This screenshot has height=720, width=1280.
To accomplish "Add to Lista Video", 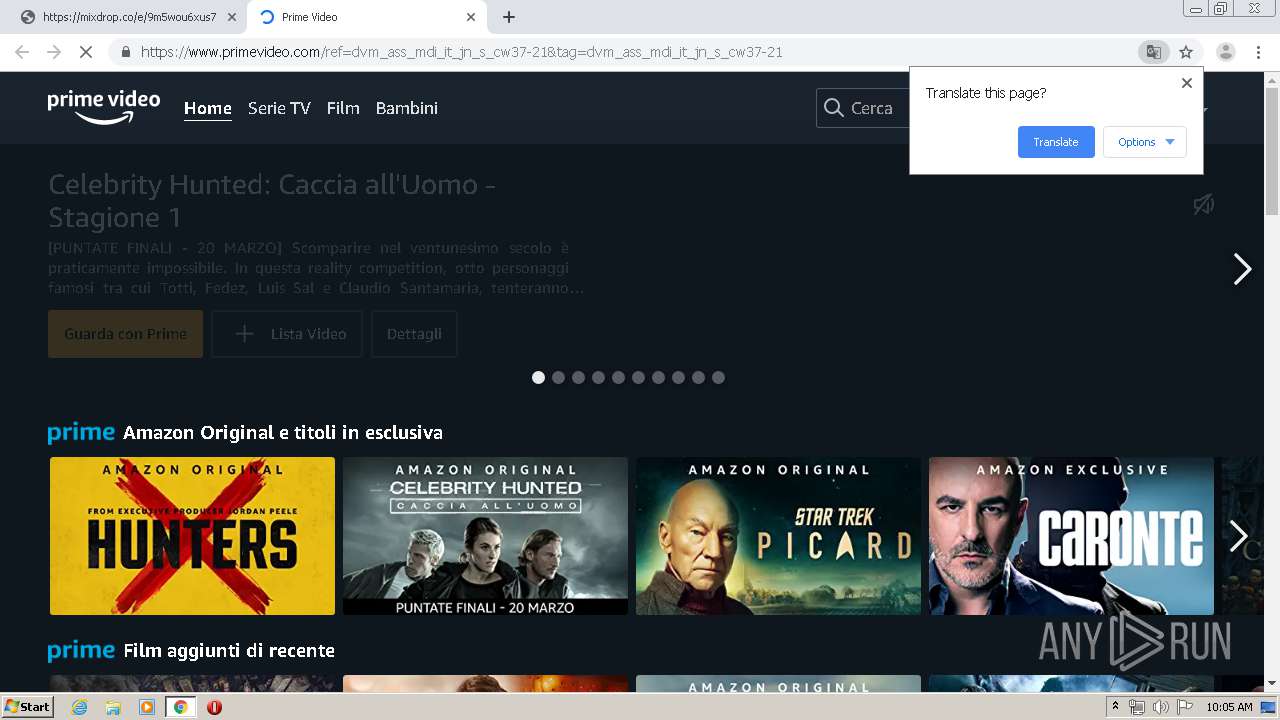I will 287,334.
